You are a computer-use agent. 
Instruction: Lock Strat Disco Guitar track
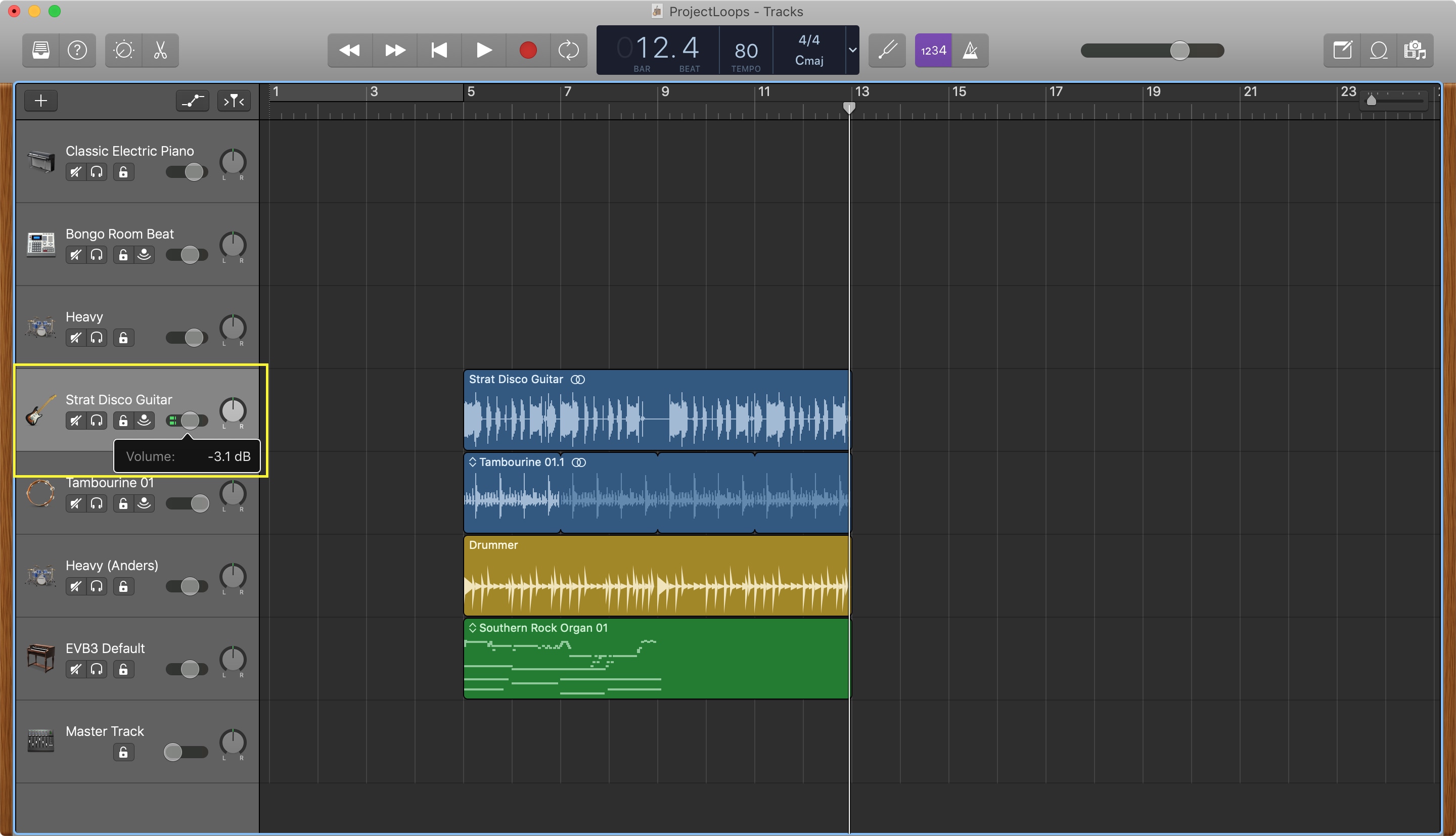click(x=123, y=421)
